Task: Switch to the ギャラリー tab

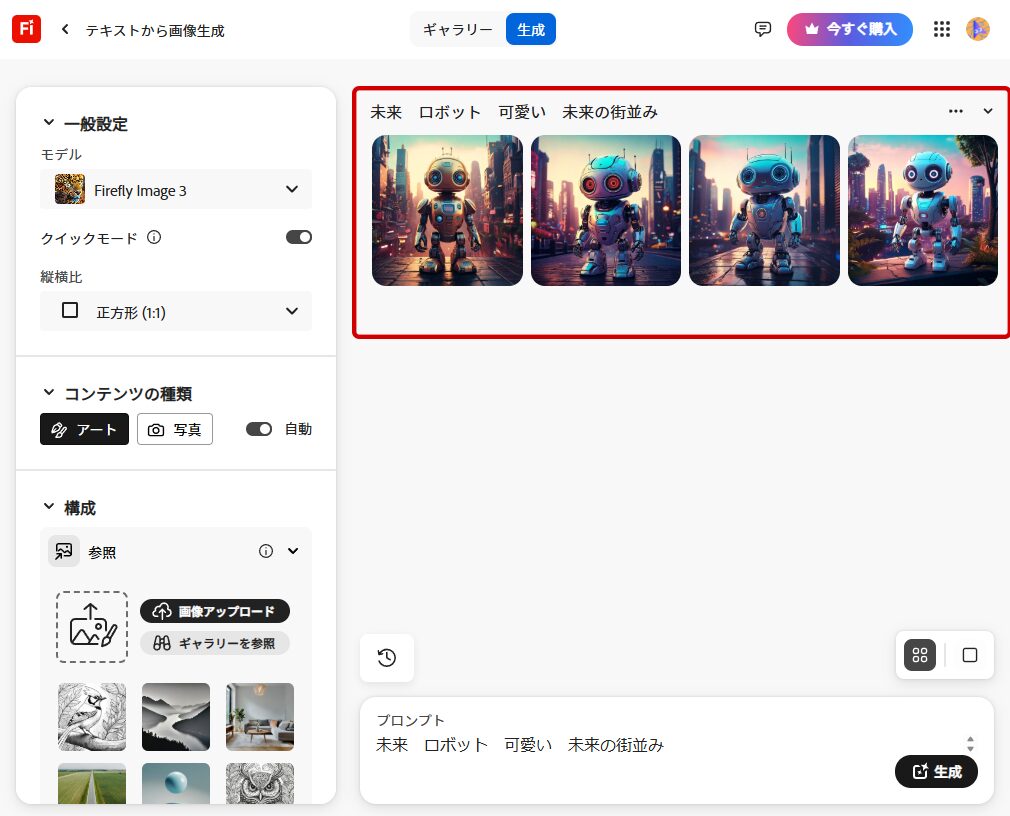Action: coord(457,30)
